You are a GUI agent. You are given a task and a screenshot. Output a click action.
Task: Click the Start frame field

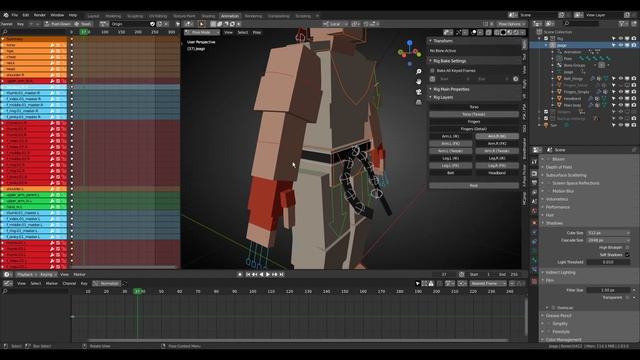(480, 275)
